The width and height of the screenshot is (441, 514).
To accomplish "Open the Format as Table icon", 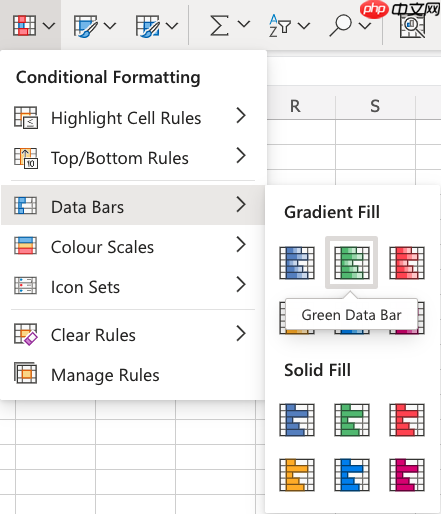I will 85,25.
